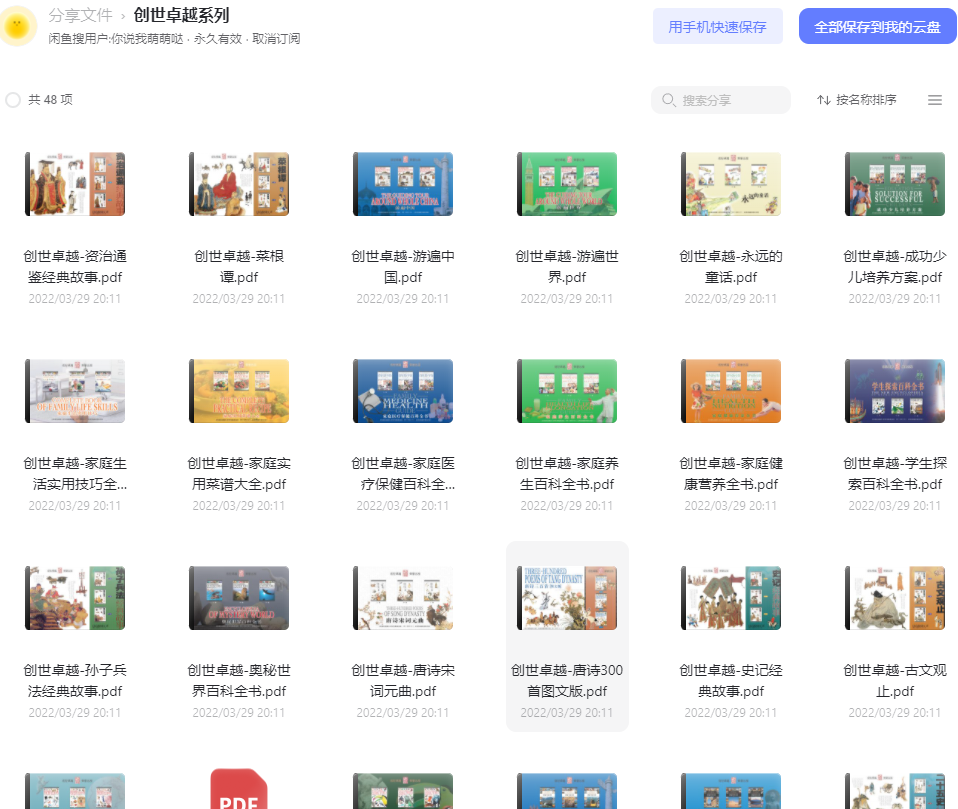The width and height of the screenshot is (958, 809).
Task: Select file name 创世卓越-成功少儿培养方案.pdf
Action: tap(895, 266)
